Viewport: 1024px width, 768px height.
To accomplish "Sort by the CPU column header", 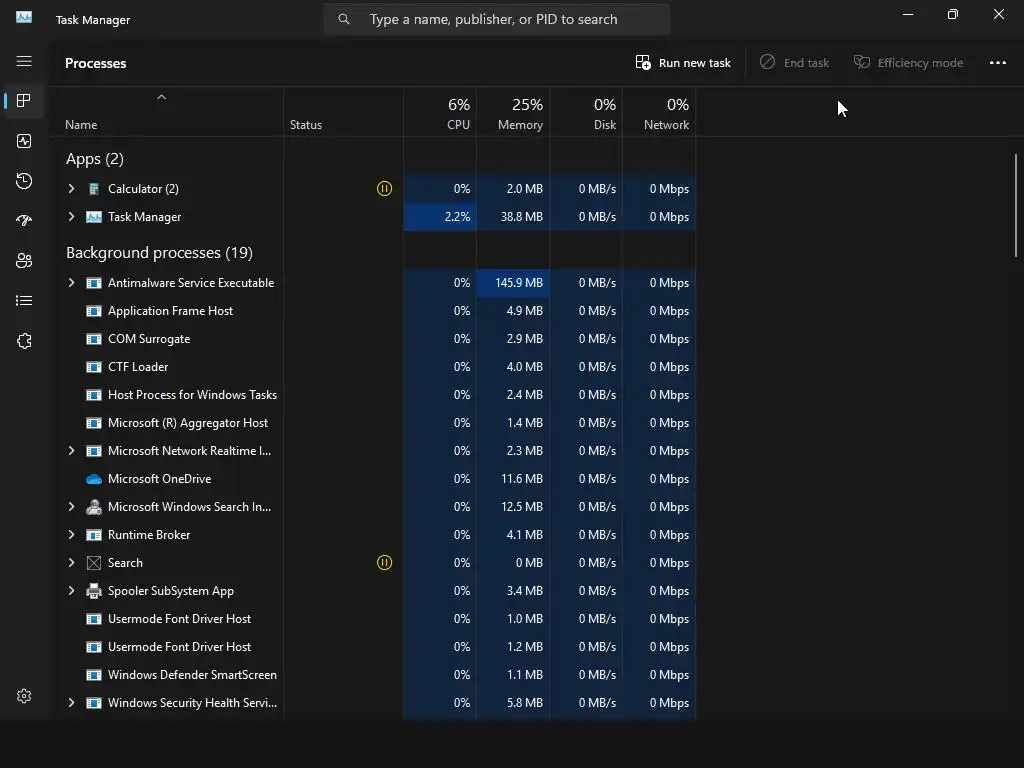I will (440, 112).
